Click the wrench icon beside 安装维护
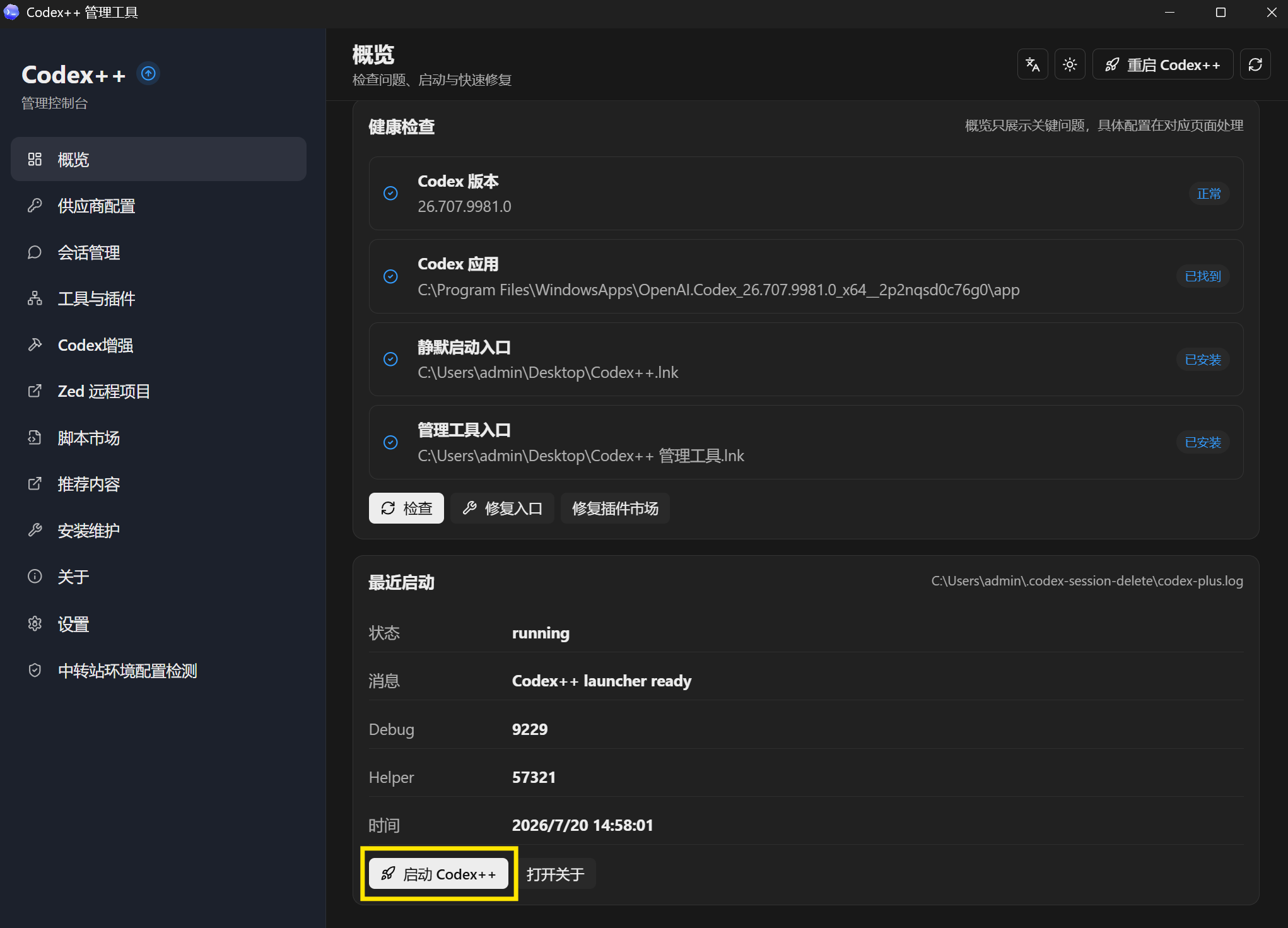1288x928 pixels. coord(35,531)
